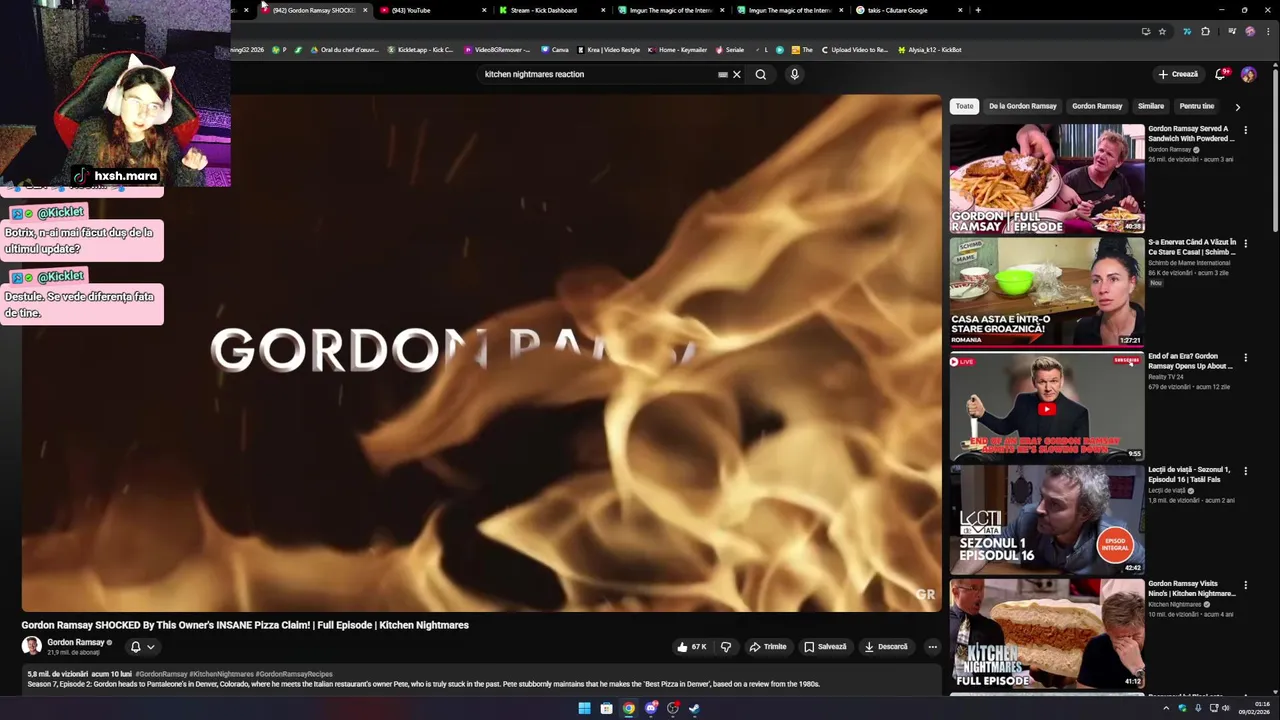
Task: Select the Toate filter chip
Action: (x=964, y=106)
